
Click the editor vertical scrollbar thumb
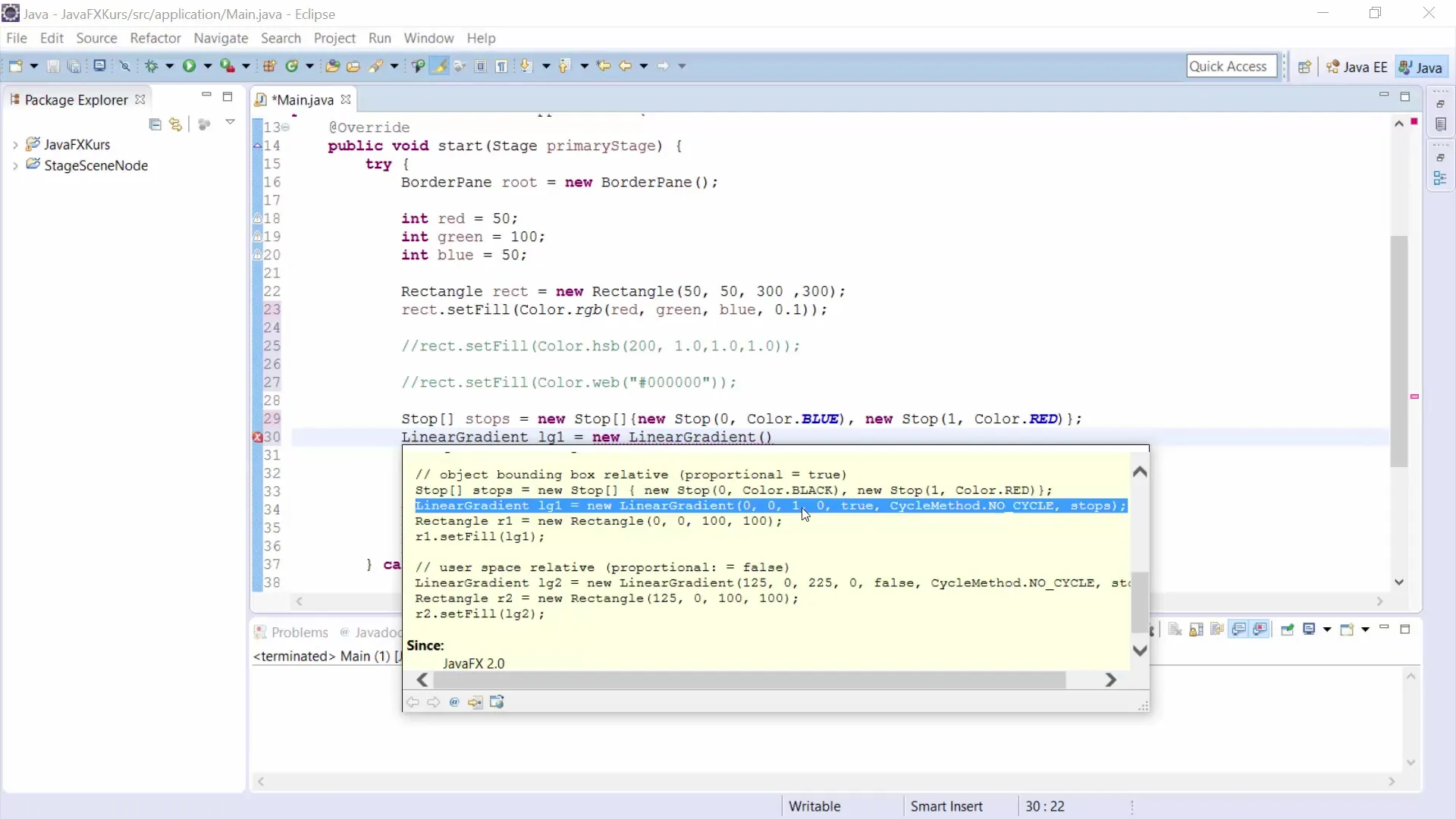pyautogui.click(x=1399, y=351)
